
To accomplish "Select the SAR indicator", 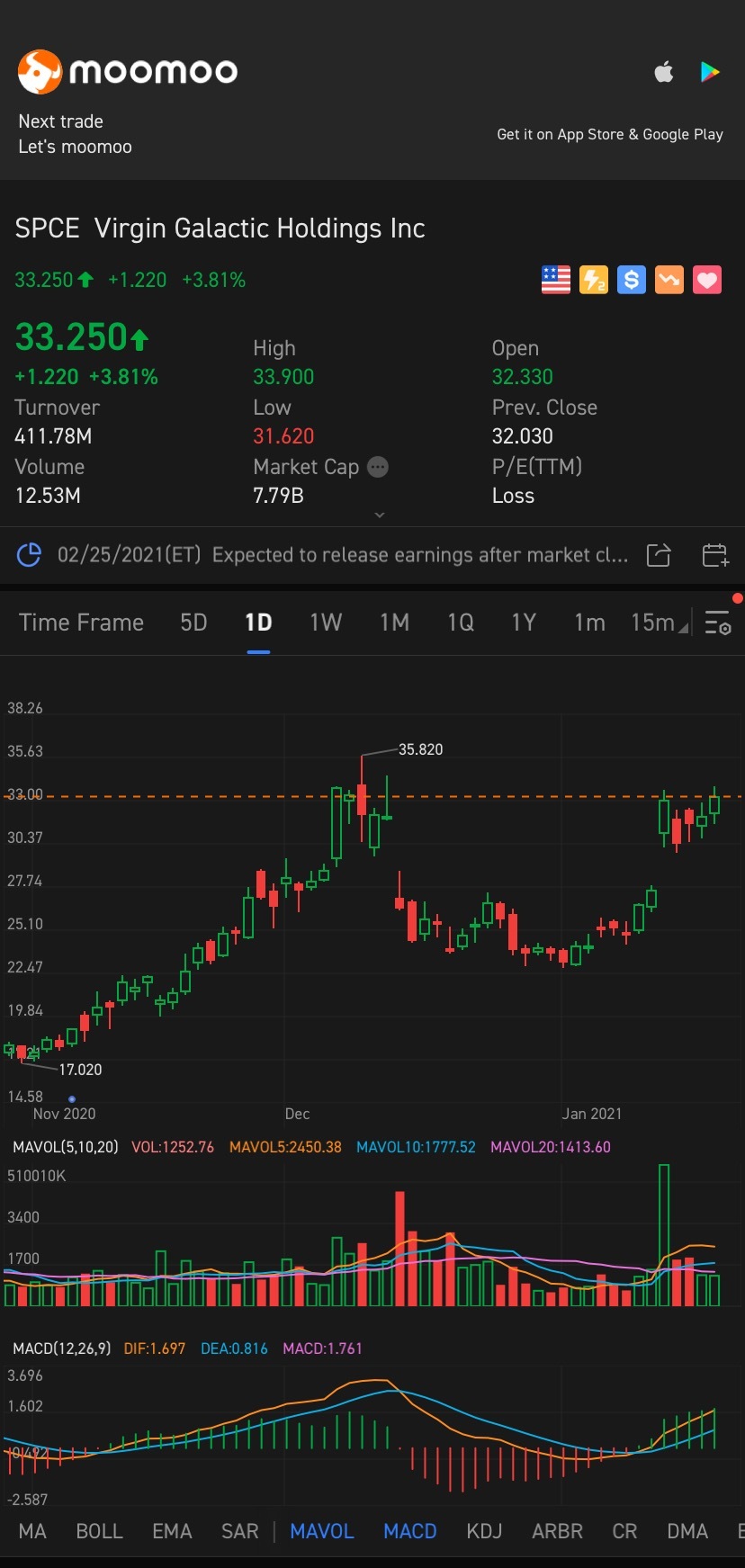I will (x=240, y=1531).
